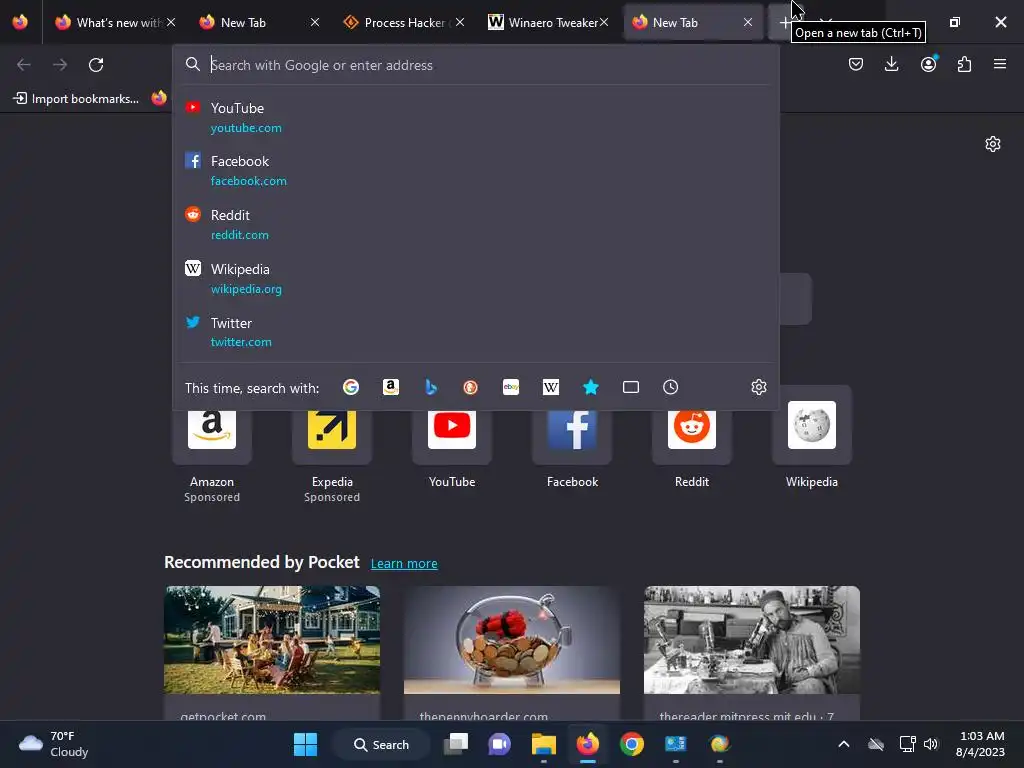Screen dimensions: 1024x768
Task: Click the taskbar Search box
Action: click(381, 744)
